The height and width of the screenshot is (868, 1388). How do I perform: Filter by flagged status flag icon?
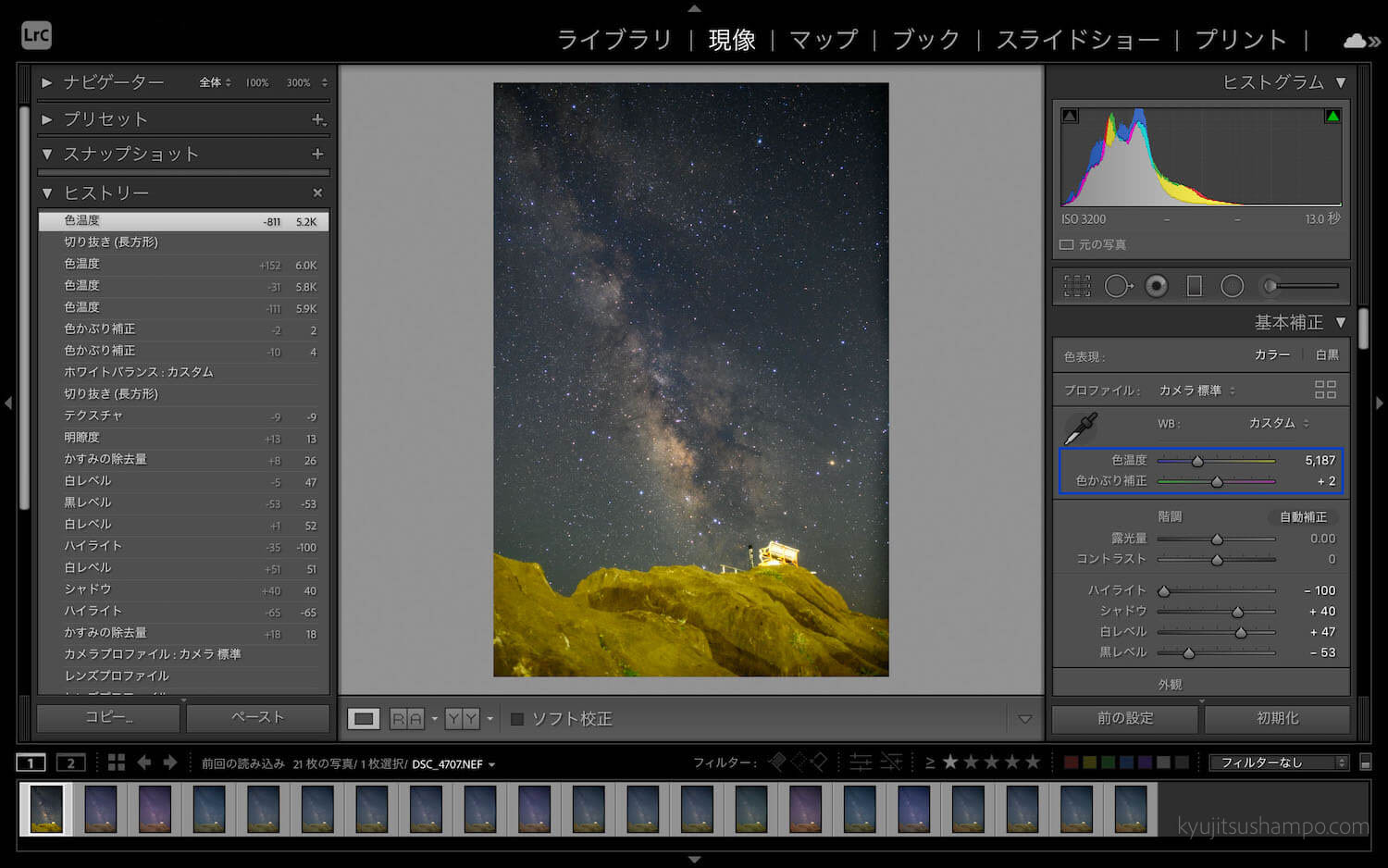point(777,762)
